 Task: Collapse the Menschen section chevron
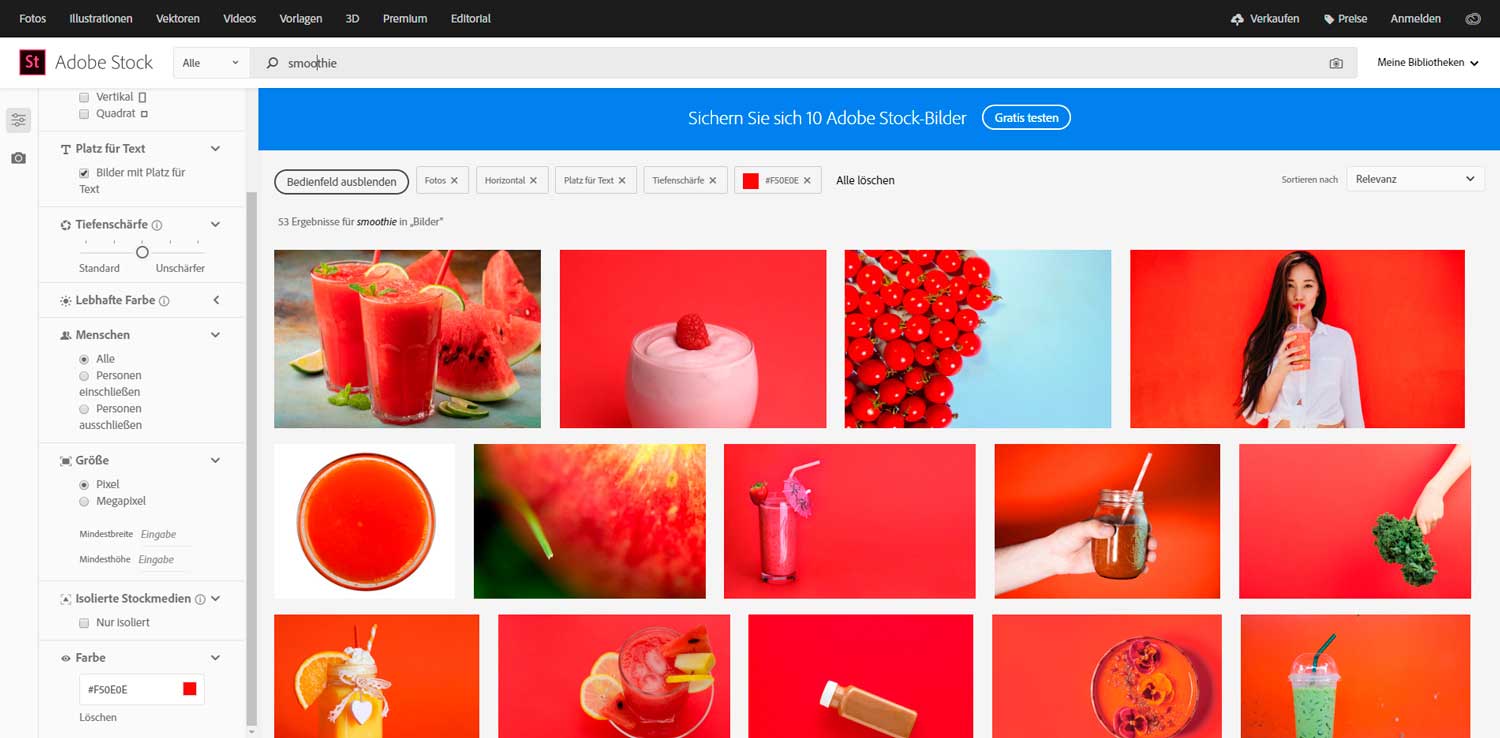click(215, 335)
